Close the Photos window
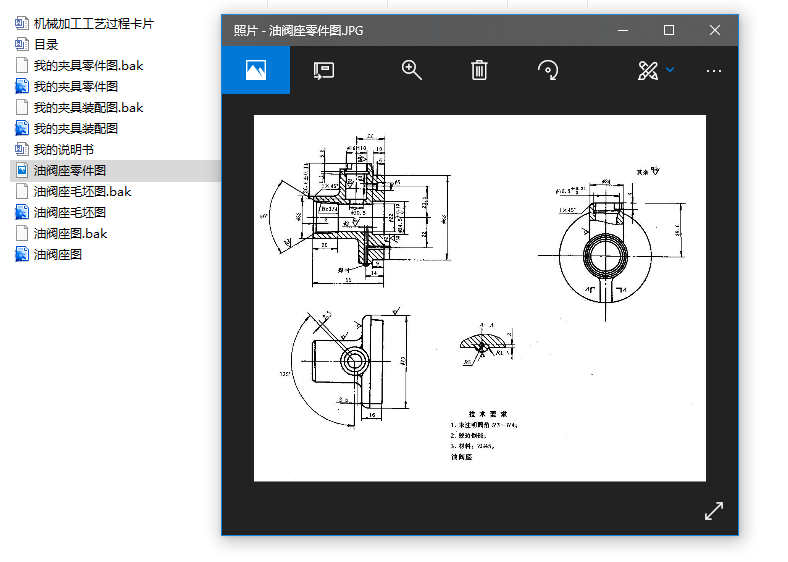This screenshot has height=562, width=788. 715,30
